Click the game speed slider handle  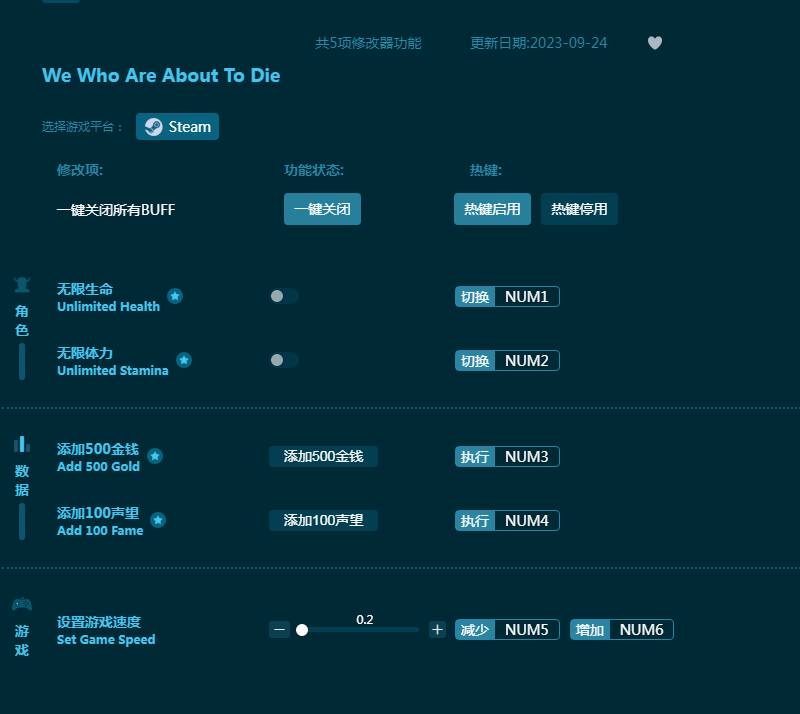302,630
